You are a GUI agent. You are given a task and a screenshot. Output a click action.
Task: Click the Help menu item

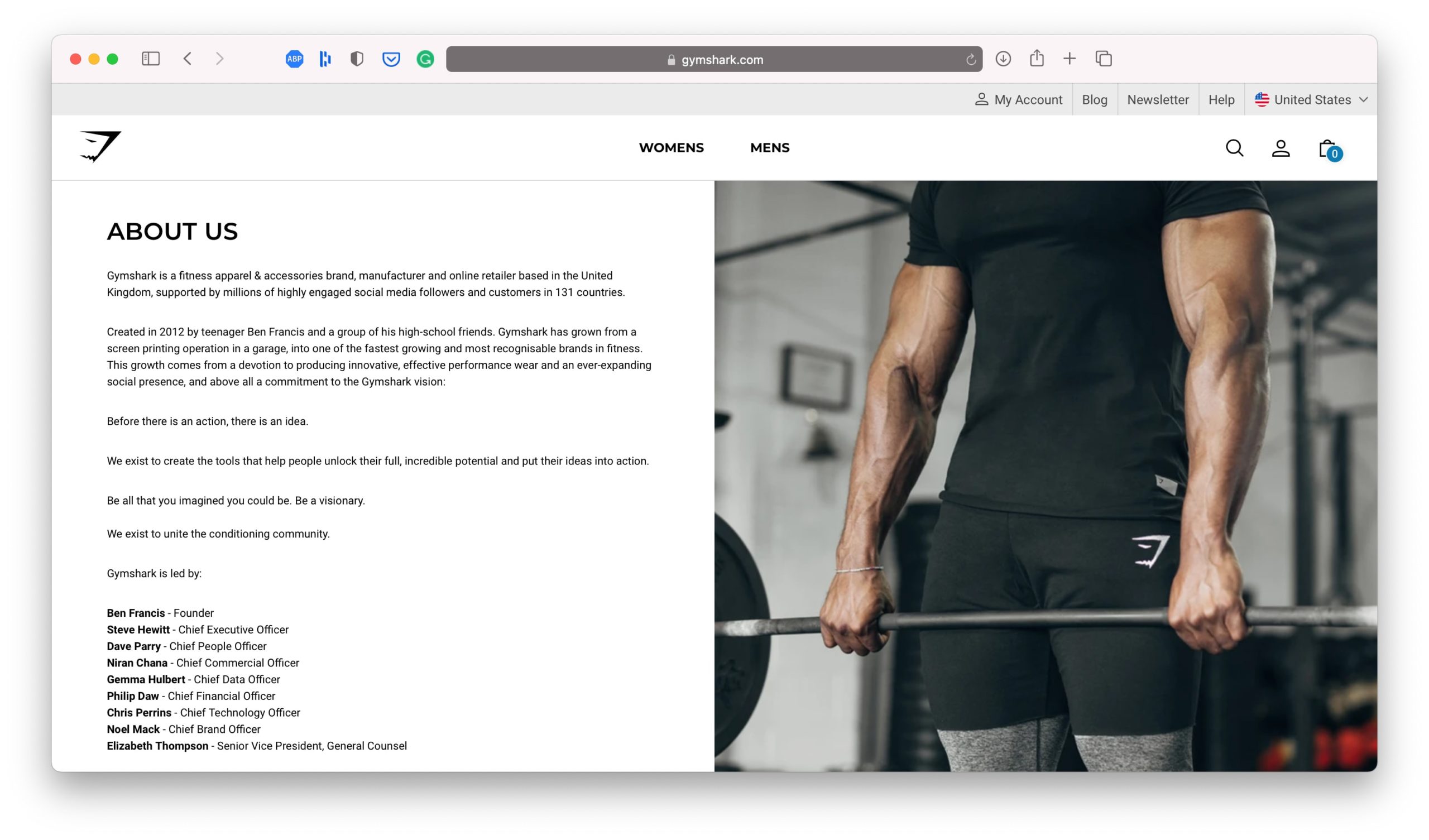click(1221, 99)
